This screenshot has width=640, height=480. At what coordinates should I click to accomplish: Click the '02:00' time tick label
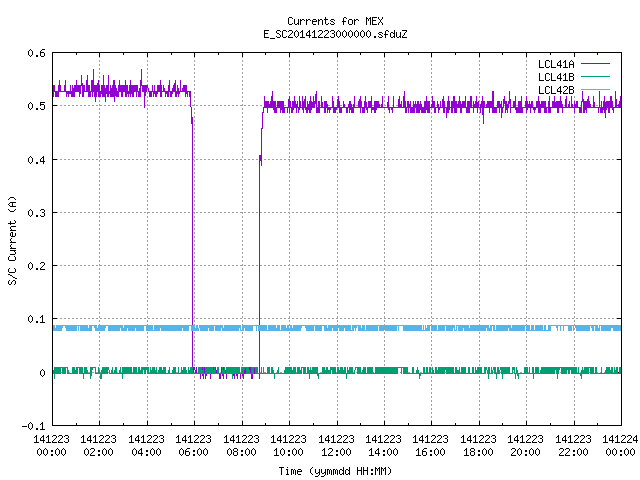tap(98, 452)
